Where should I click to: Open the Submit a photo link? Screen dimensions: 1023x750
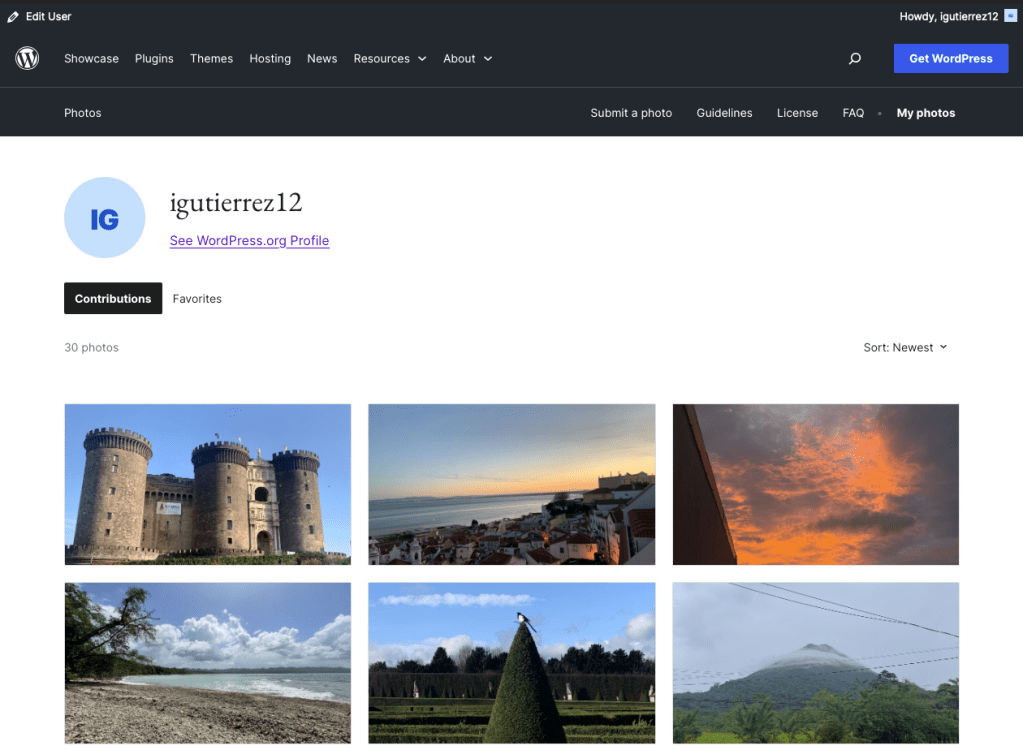pyautogui.click(x=631, y=113)
